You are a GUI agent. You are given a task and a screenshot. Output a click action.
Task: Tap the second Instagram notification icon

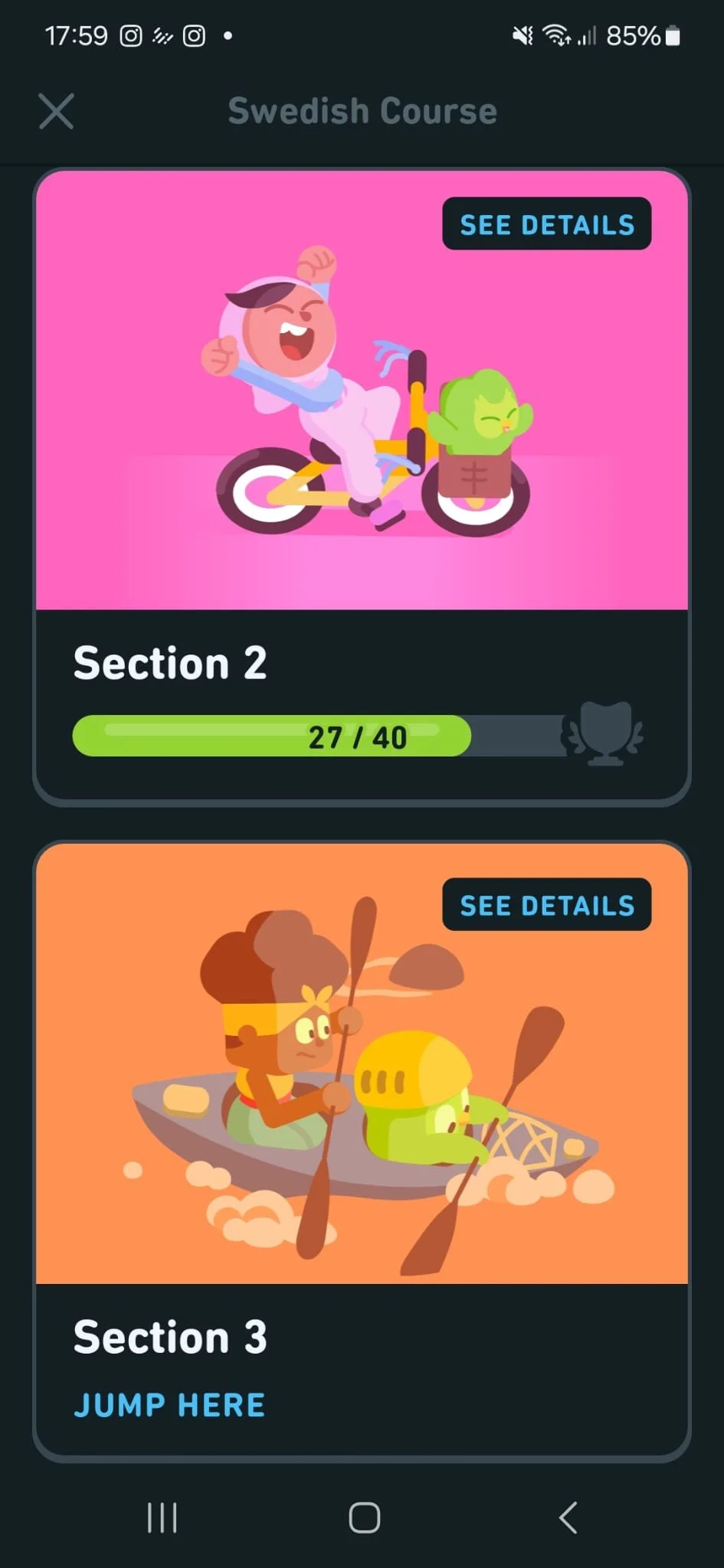194,36
